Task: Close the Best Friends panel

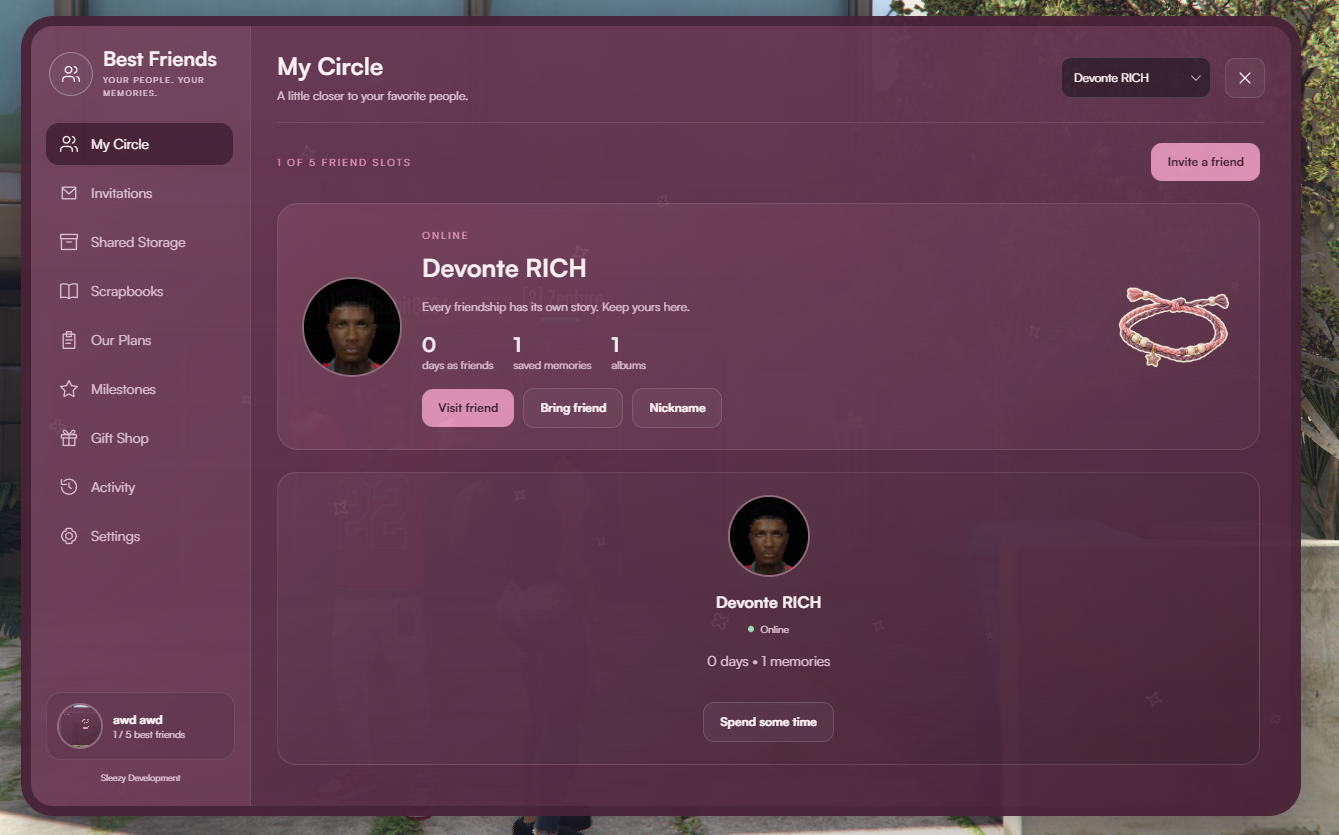Action: [1245, 78]
